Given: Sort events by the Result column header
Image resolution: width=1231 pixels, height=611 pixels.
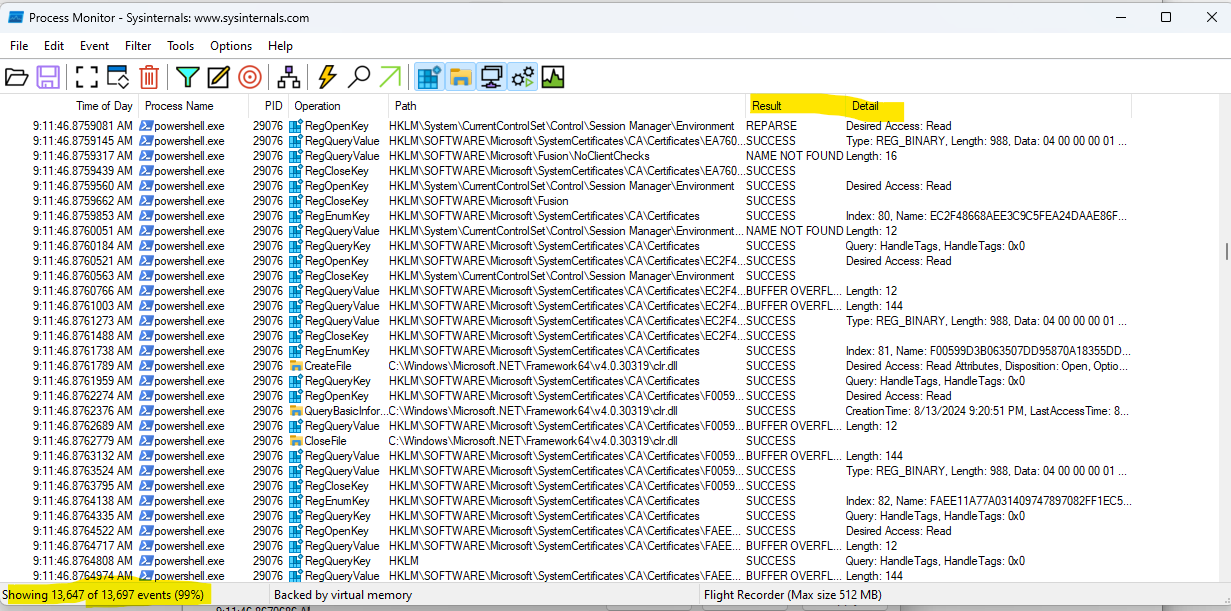Looking at the screenshot, I should (771, 105).
